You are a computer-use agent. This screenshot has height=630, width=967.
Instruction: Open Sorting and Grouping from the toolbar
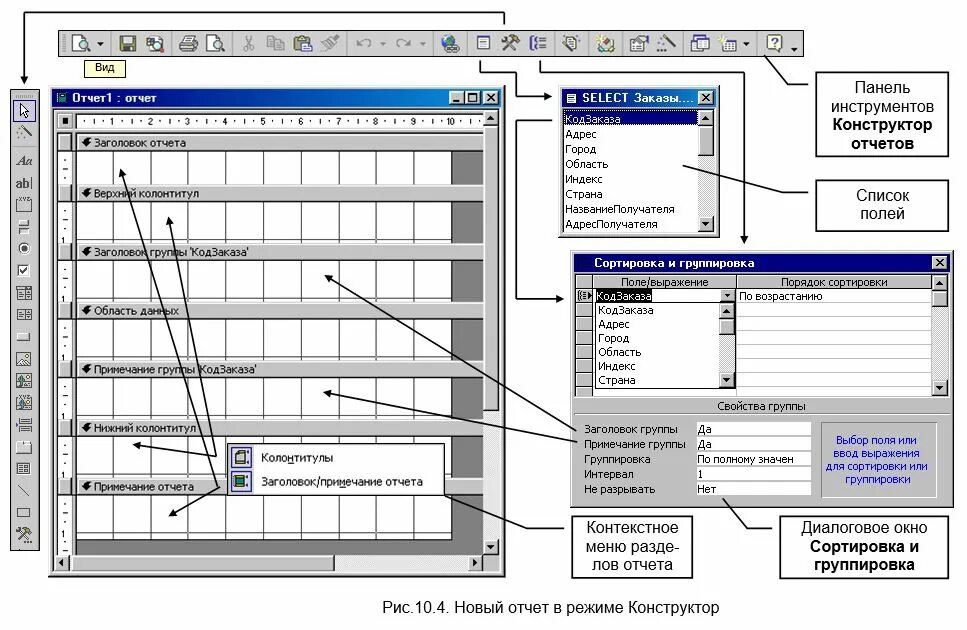[538, 44]
